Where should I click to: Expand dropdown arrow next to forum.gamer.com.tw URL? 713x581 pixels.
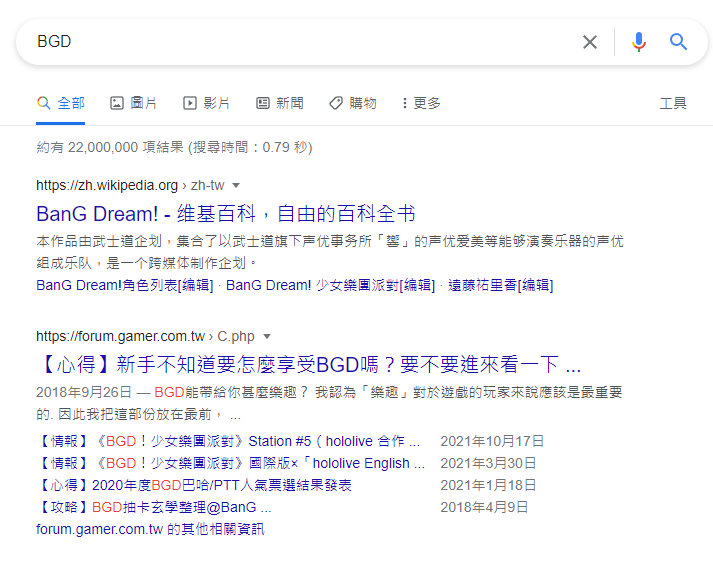[x=267, y=336]
